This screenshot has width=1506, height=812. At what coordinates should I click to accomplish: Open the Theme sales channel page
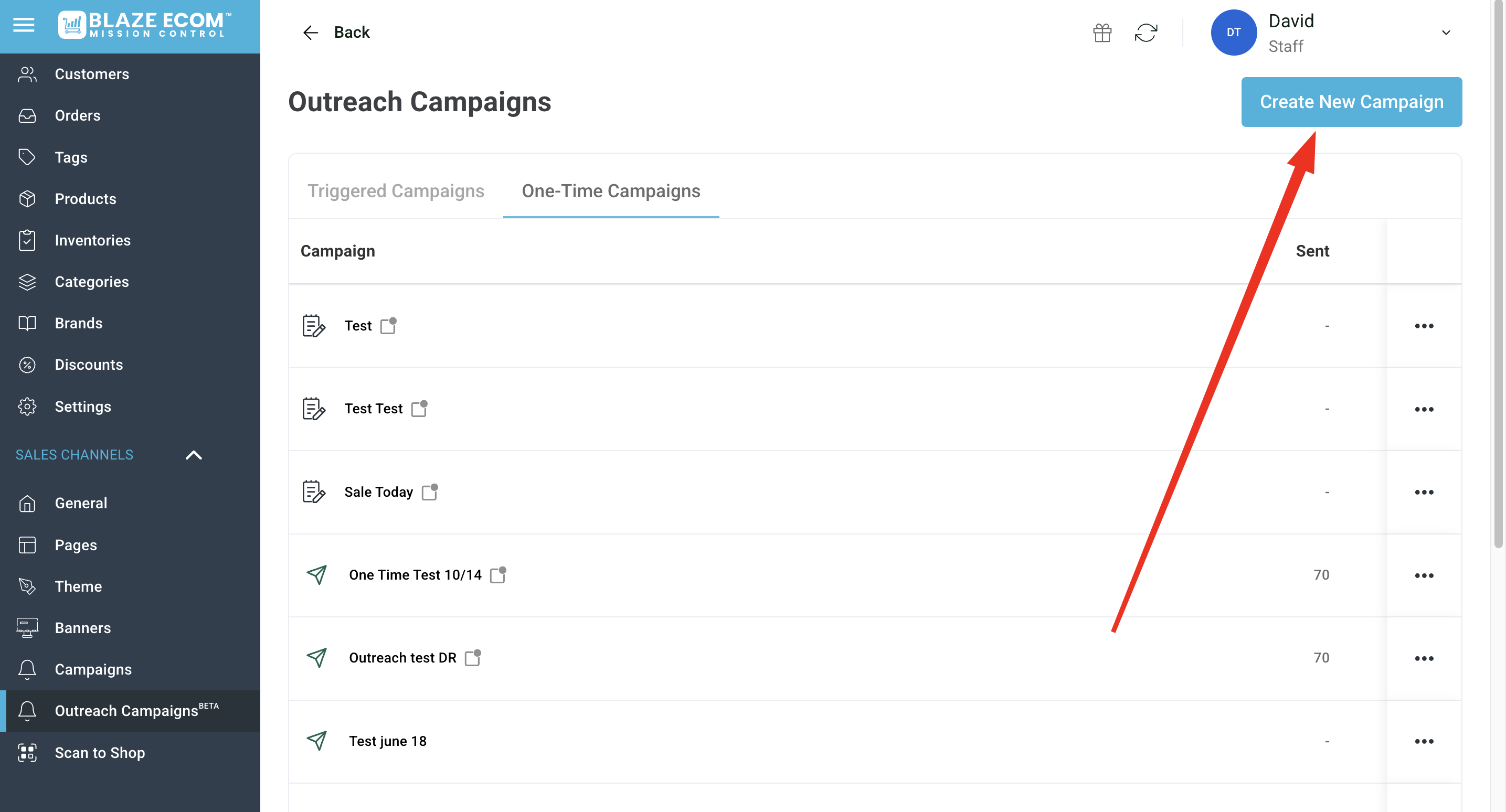click(x=78, y=586)
